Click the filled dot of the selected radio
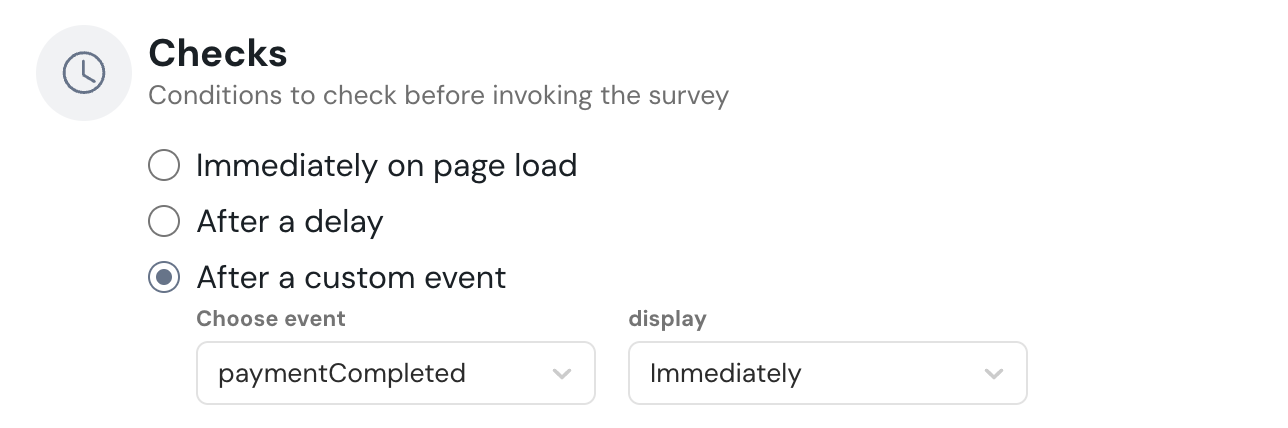Image resolution: width=1288 pixels, height=428 pixels. point(164,277)
